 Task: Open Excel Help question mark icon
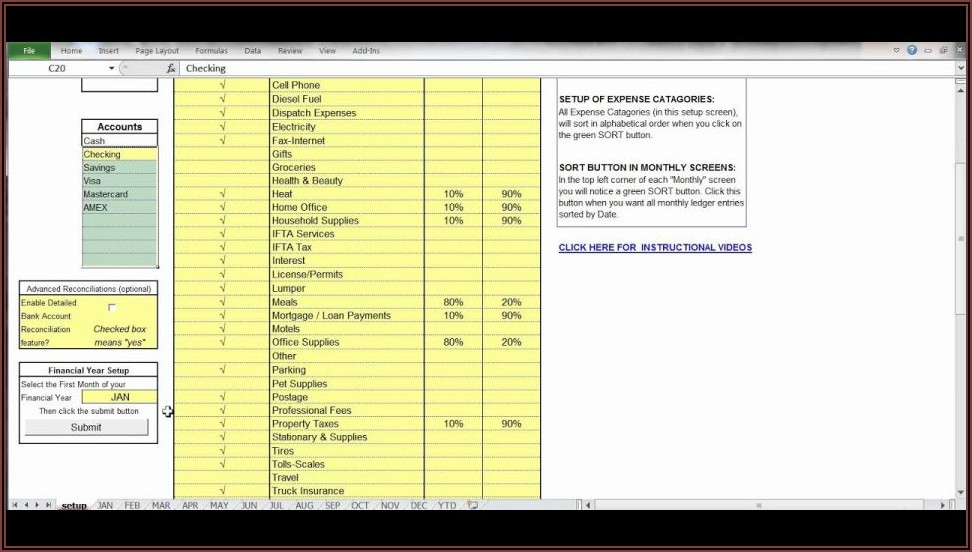pyautogui.click(x=912, y=50)
